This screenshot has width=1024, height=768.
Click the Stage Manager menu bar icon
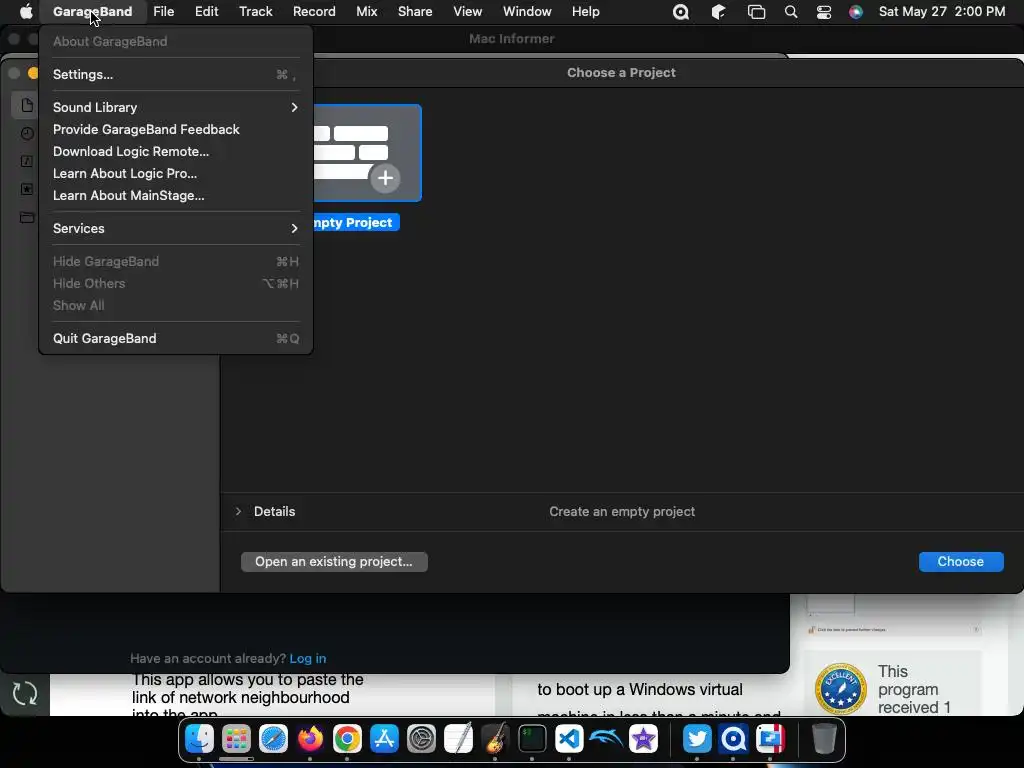756,12
